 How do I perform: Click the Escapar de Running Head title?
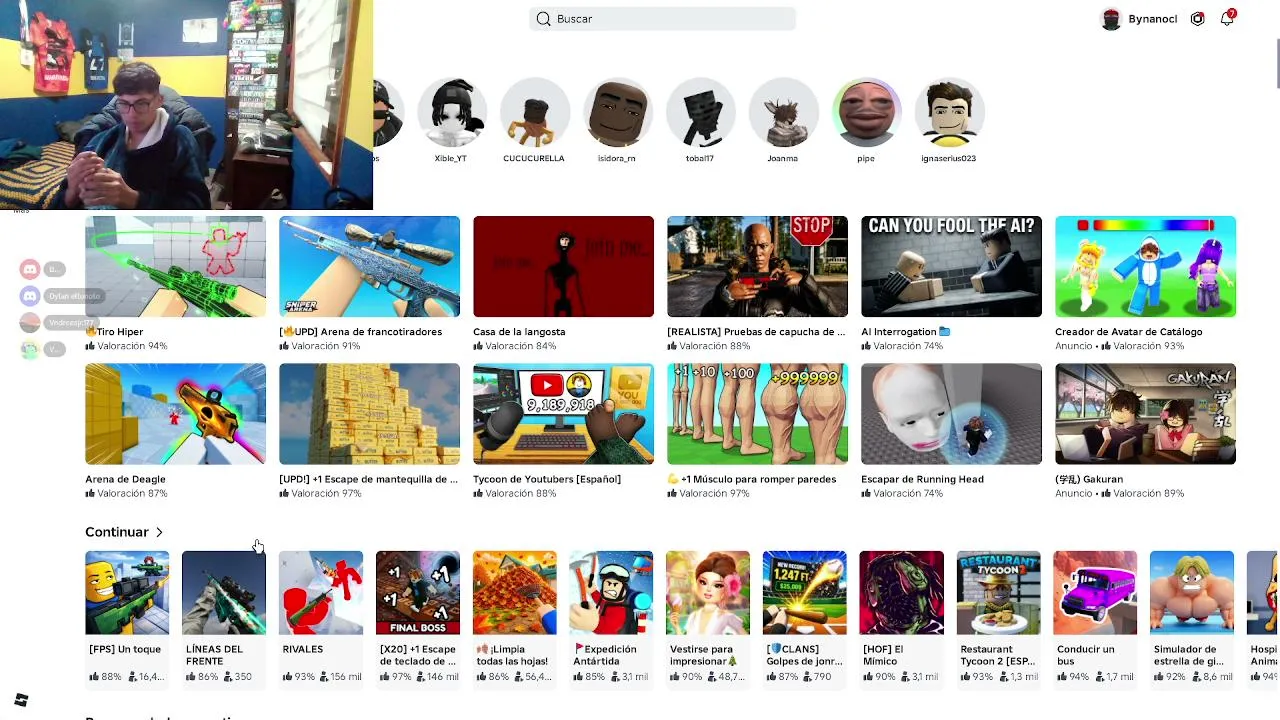922,479
